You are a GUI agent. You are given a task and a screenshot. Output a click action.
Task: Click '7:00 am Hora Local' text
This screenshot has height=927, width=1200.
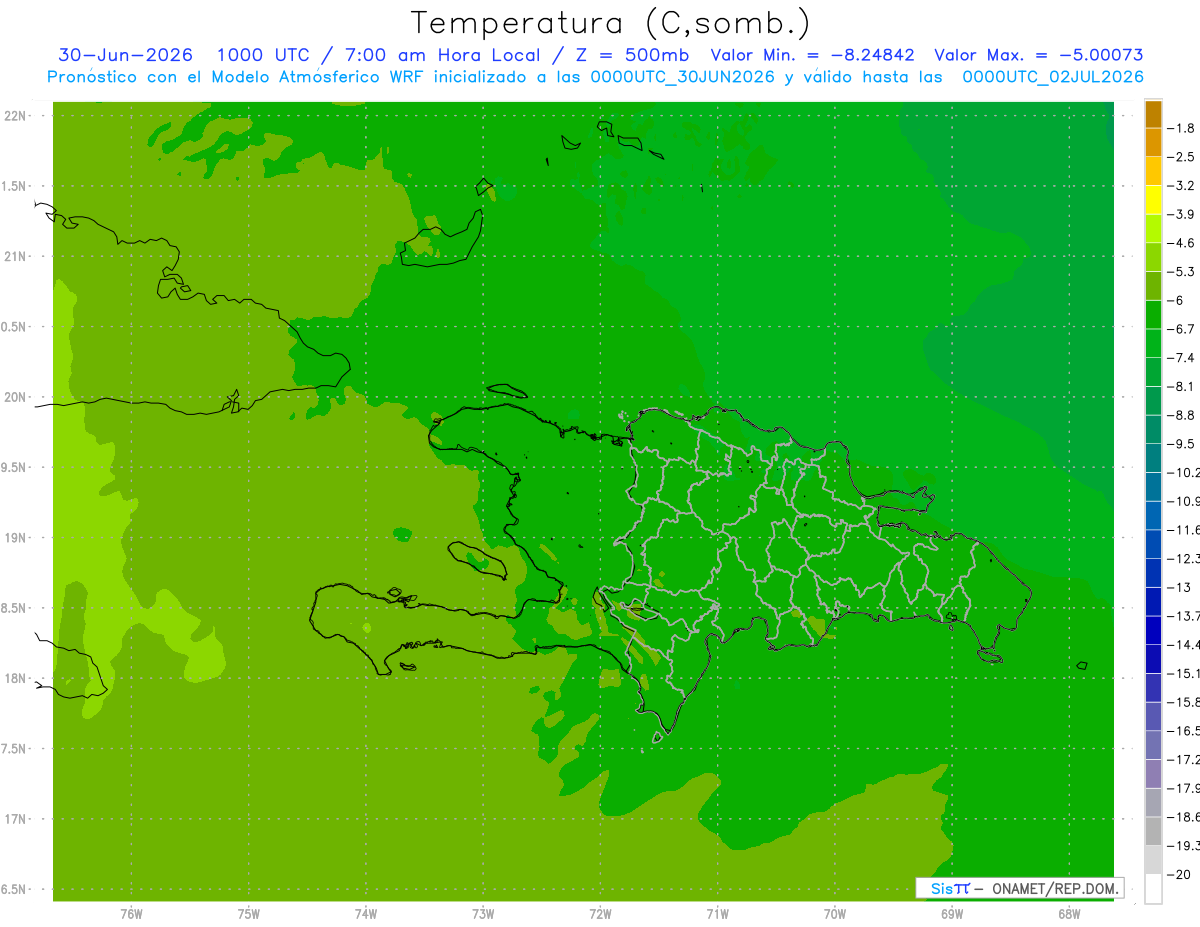pos(443,55)
